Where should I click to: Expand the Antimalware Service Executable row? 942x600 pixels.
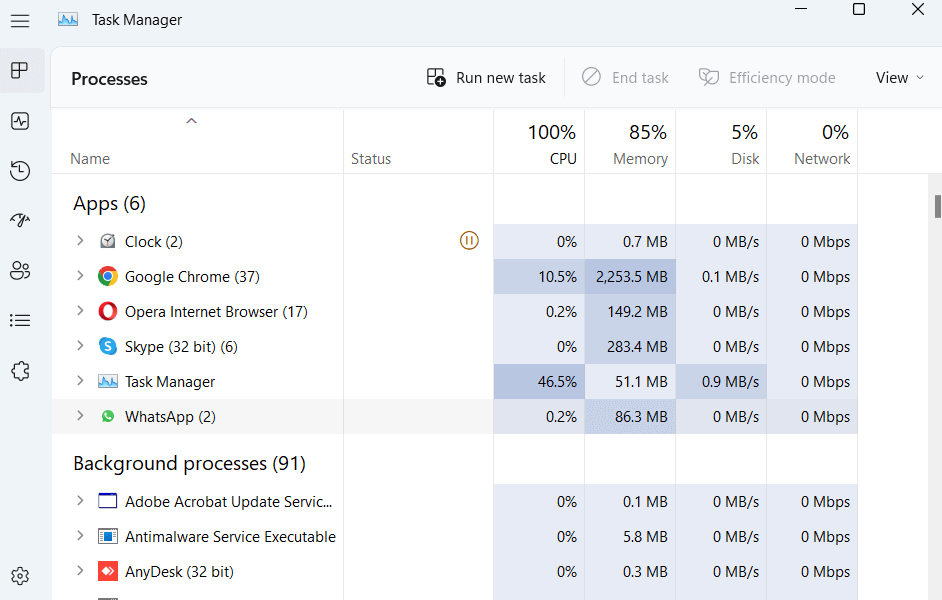80,535
